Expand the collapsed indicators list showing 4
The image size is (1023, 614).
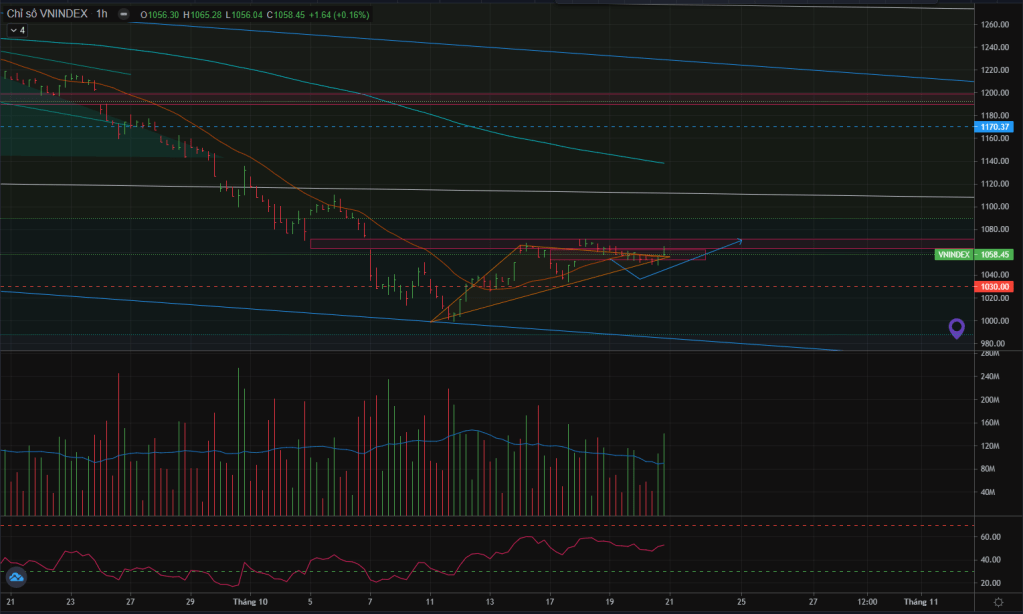point(16,31)
